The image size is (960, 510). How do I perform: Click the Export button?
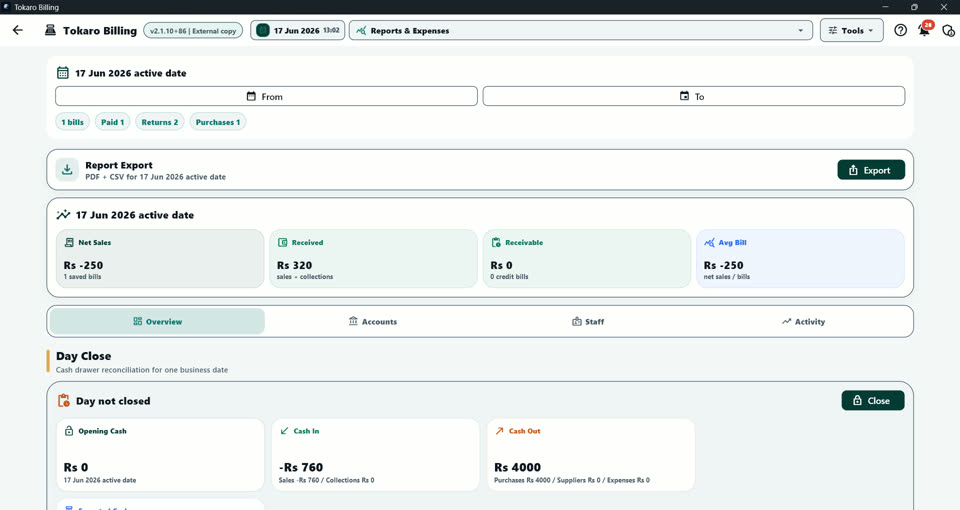pos(871,170)
